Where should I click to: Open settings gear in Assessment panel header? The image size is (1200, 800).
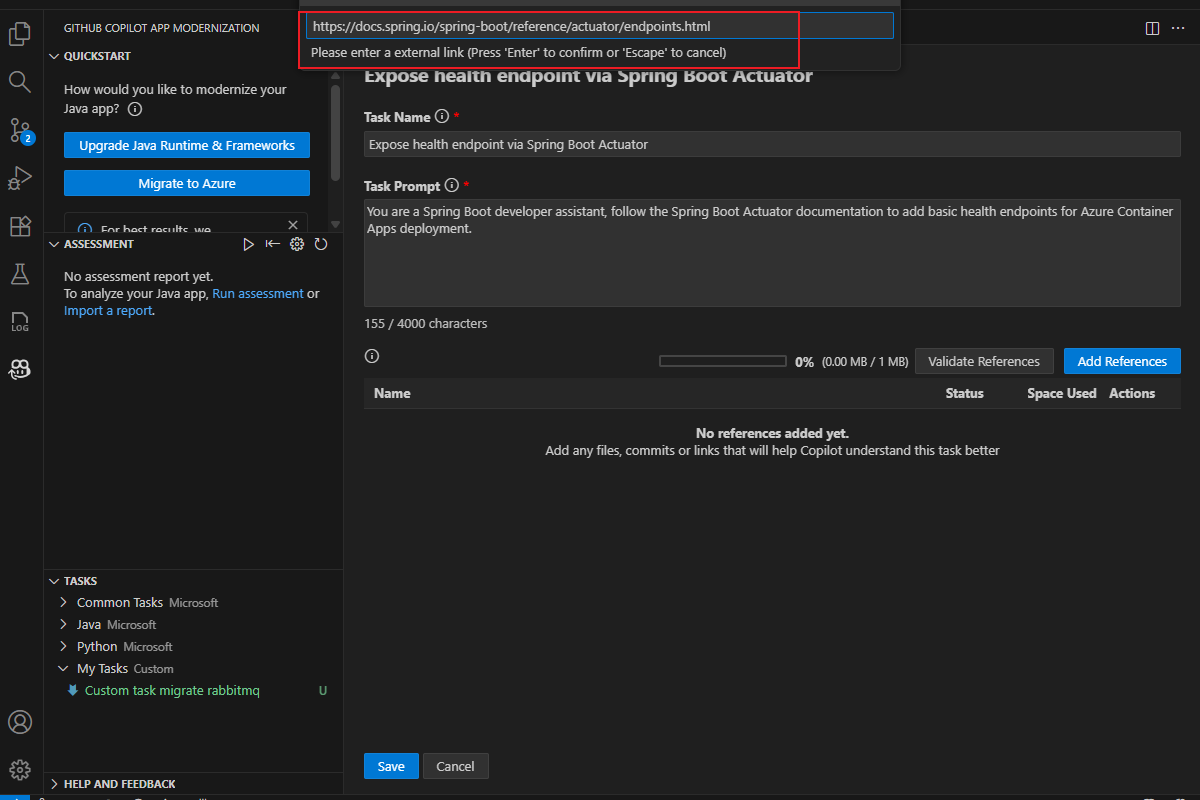pyautogui.click(x=296, y=243)
